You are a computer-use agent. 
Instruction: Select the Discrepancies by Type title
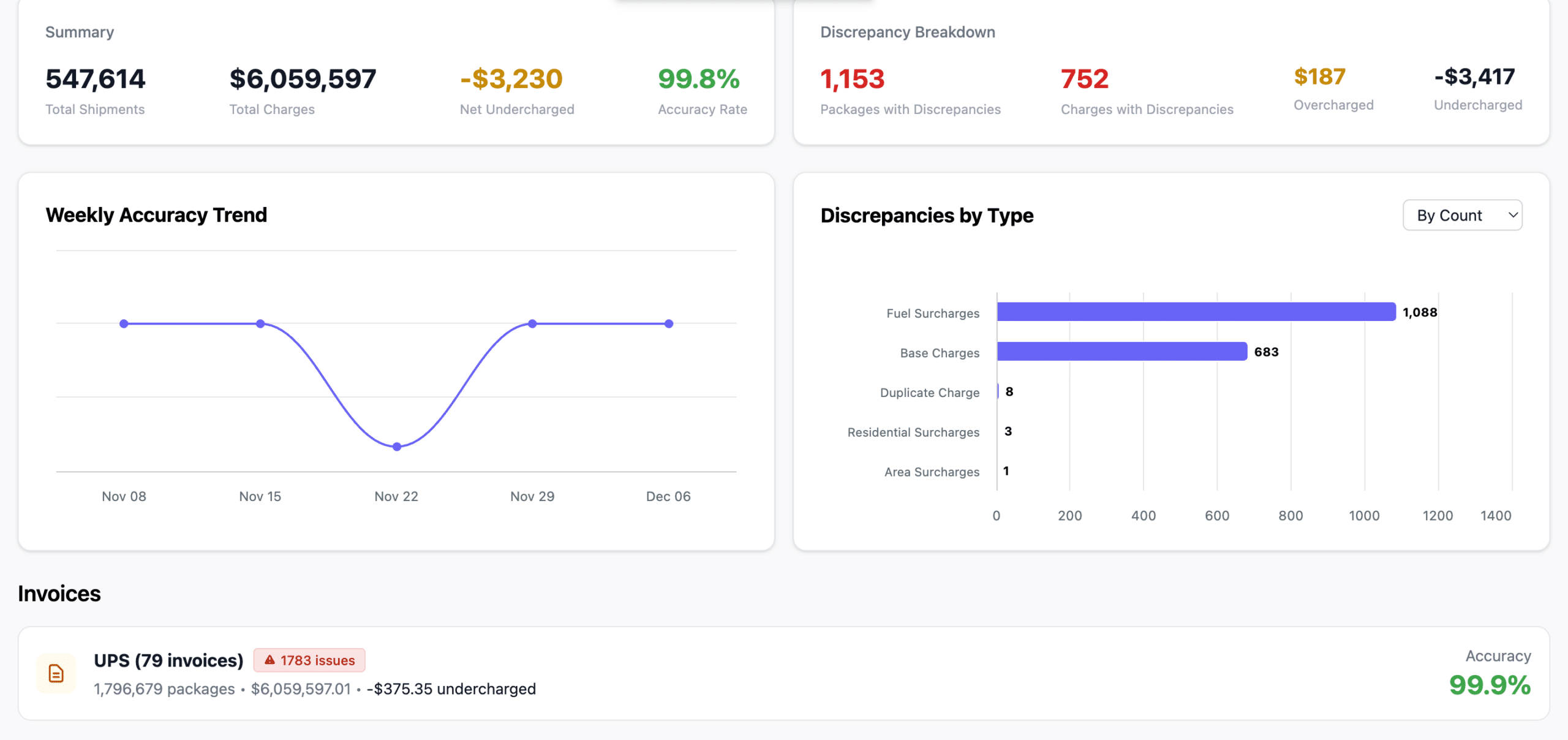[927, 215]
